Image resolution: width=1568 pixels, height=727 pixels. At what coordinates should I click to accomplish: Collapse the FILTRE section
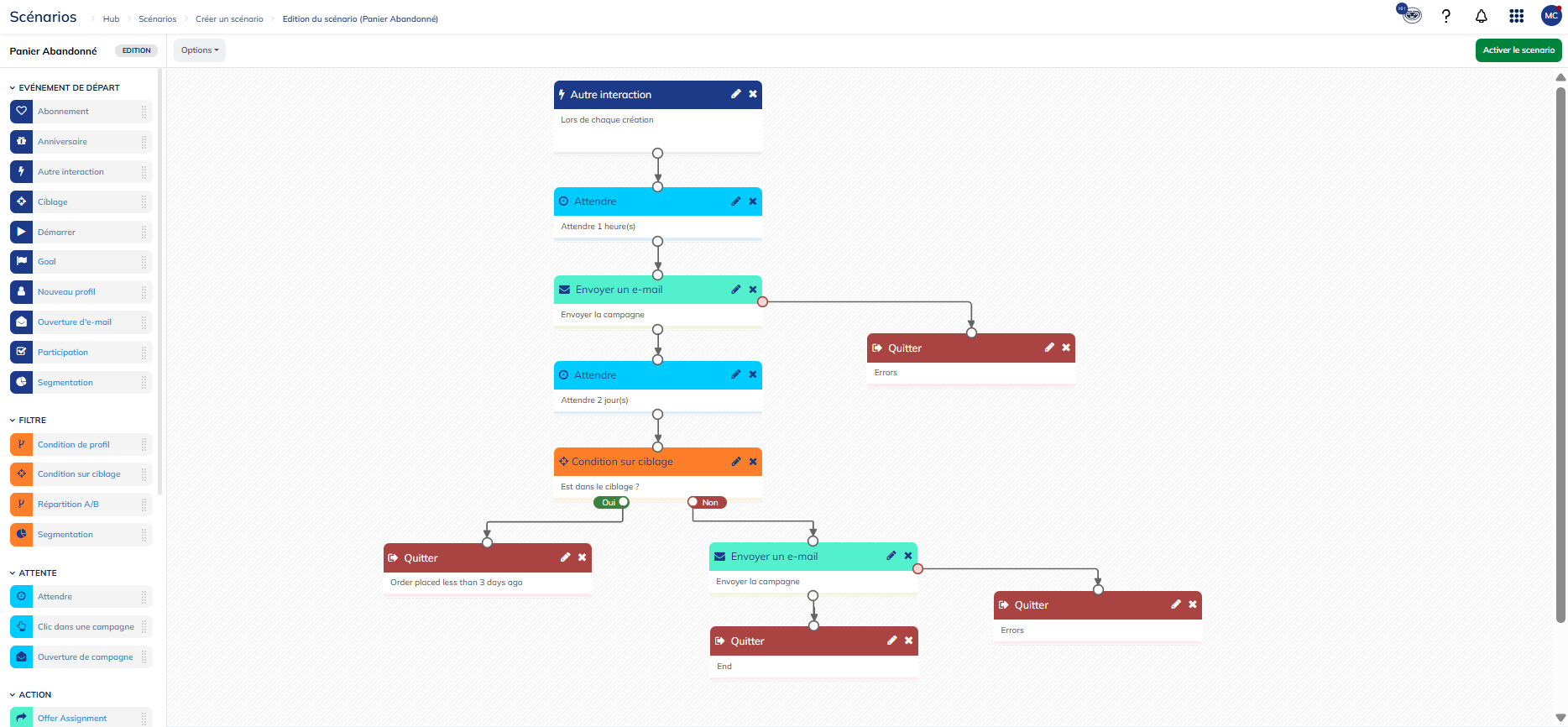[13, 420]
